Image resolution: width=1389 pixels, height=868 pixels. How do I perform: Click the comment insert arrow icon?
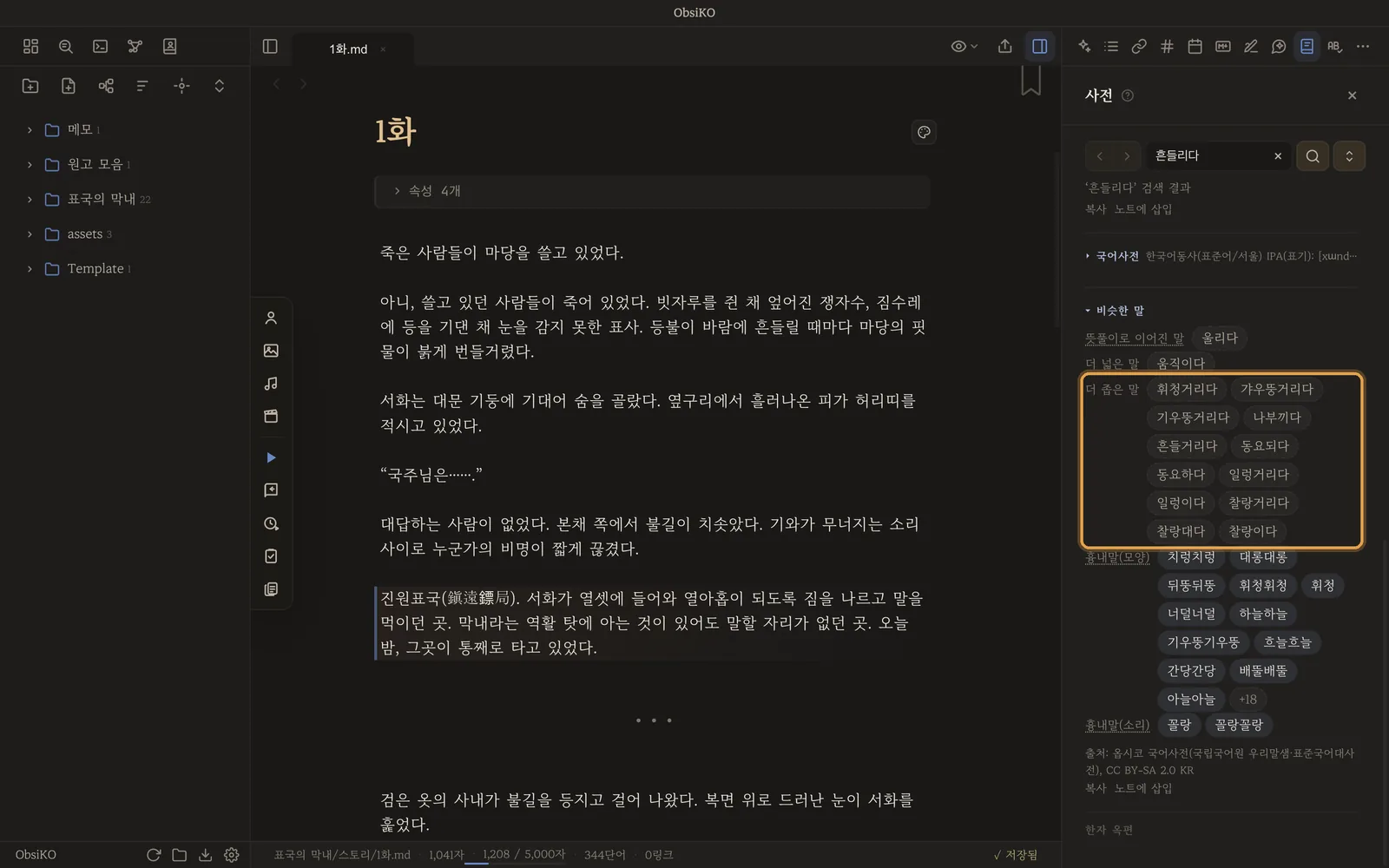click(271, 490)
